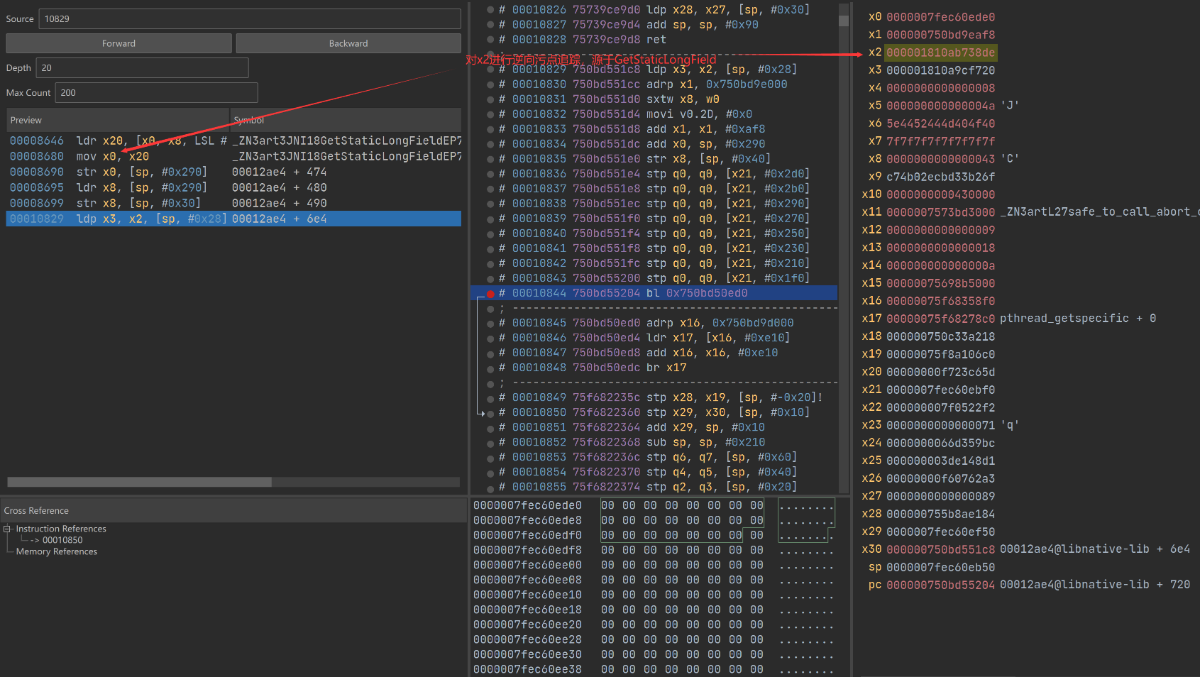Image resolution: width=1200 pixels, height=677 pixels.
Task: Sort by the Preview column header
Action: (x=117, y=120)
